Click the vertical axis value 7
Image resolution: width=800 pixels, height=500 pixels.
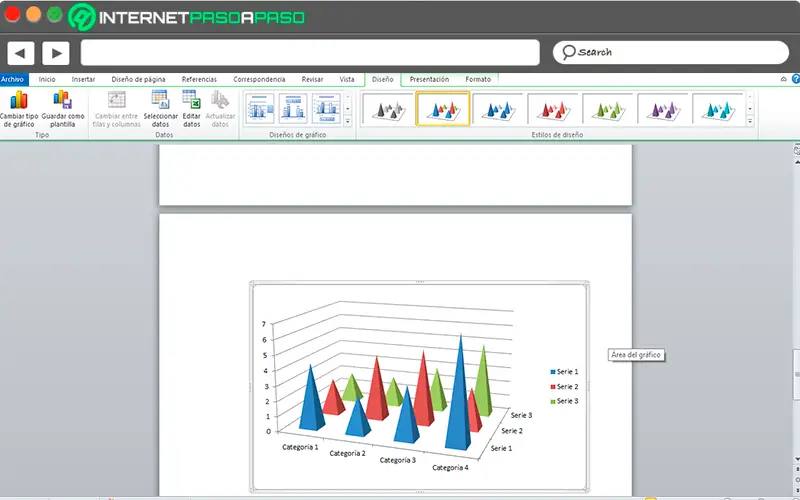(264, 324)
